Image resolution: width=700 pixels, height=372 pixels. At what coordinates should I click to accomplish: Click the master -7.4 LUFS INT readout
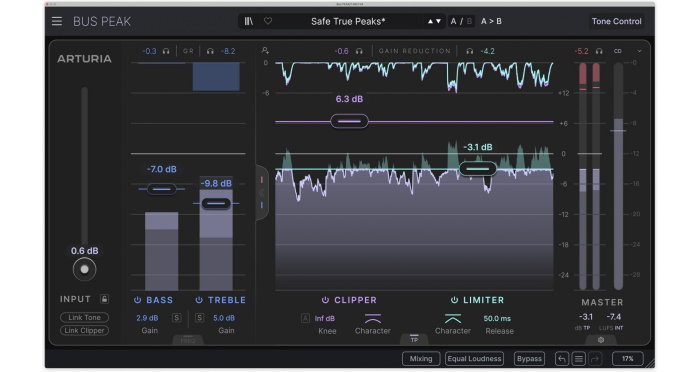tap(613, 317)
